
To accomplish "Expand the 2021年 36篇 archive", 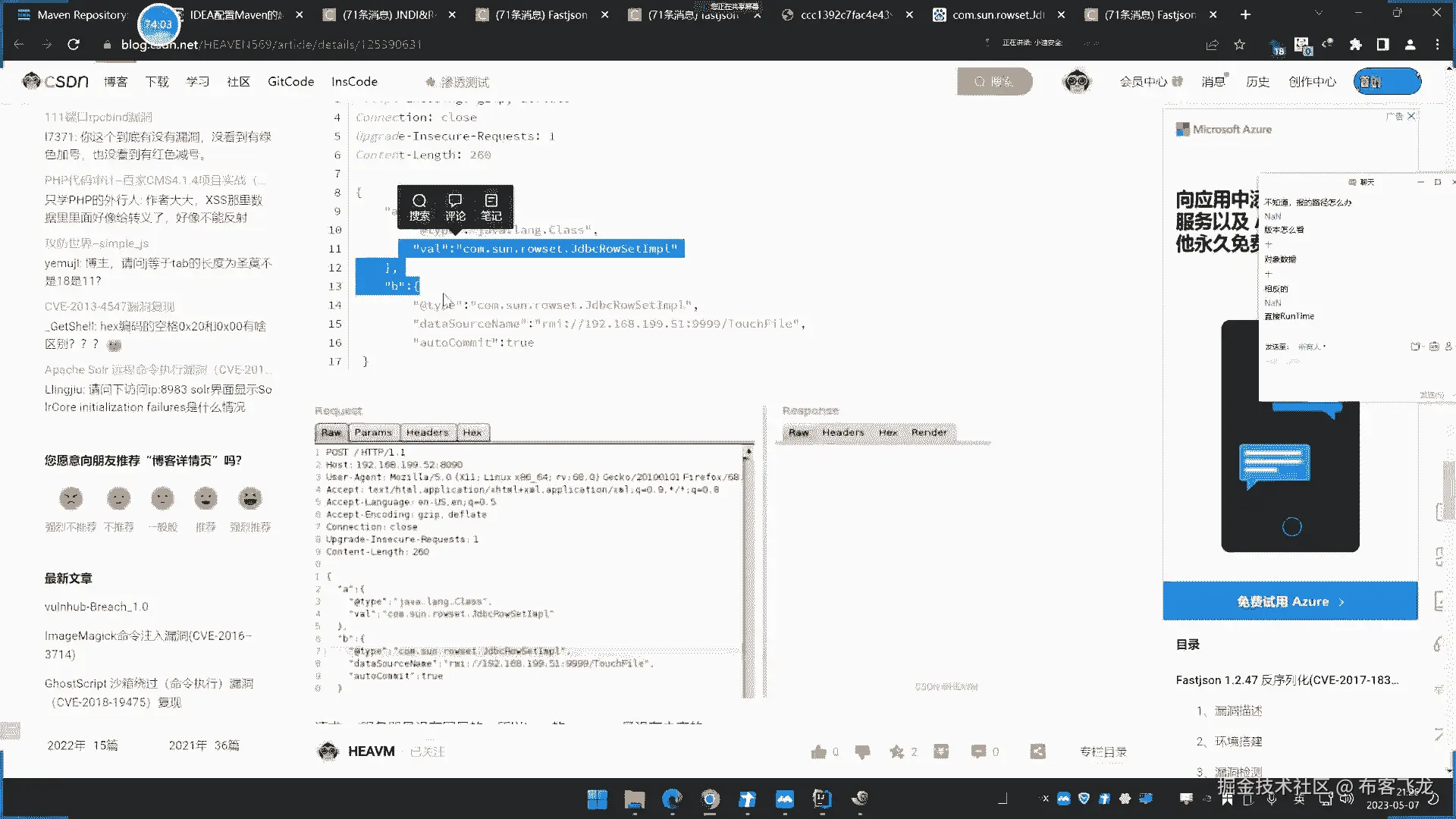I will point(203,745).
